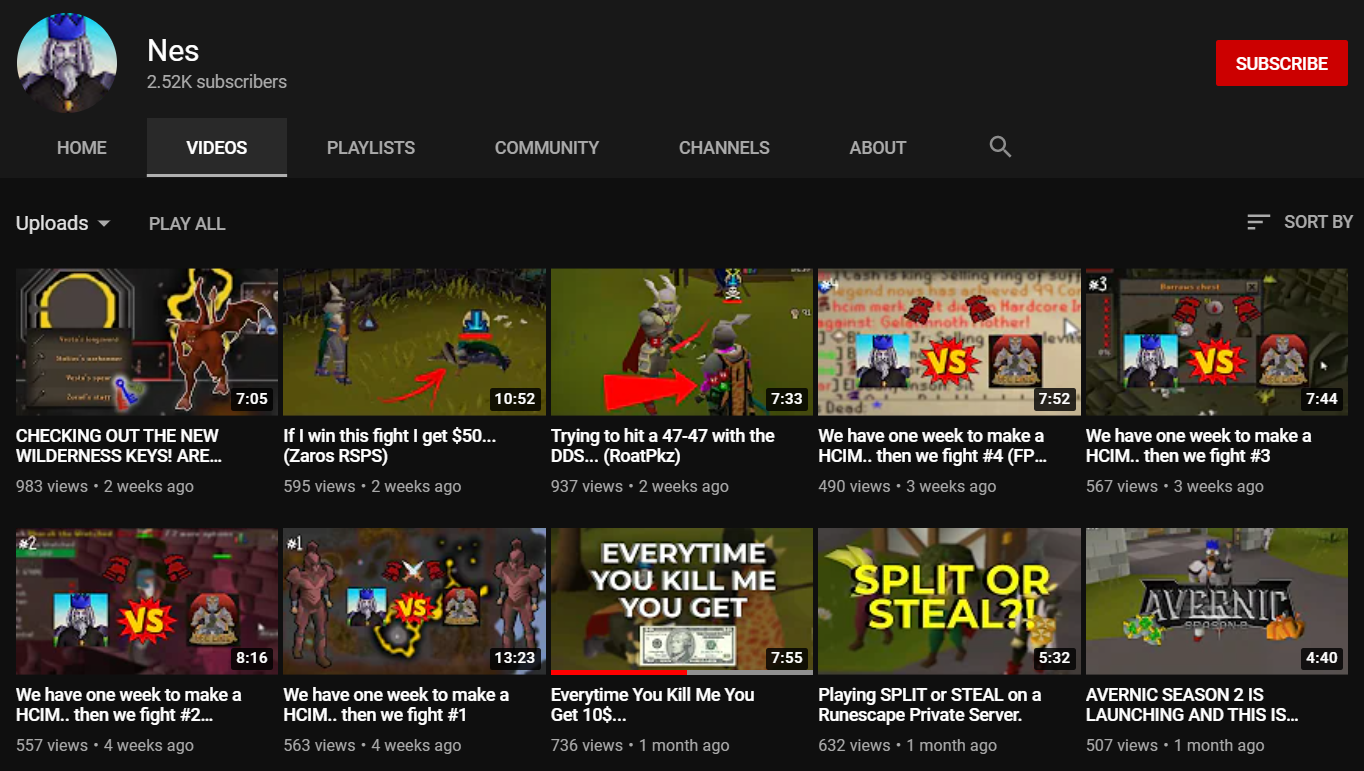This screenshot has height=771, width=1364.
Task: Select the Videos tab
Action: point(217,148)
